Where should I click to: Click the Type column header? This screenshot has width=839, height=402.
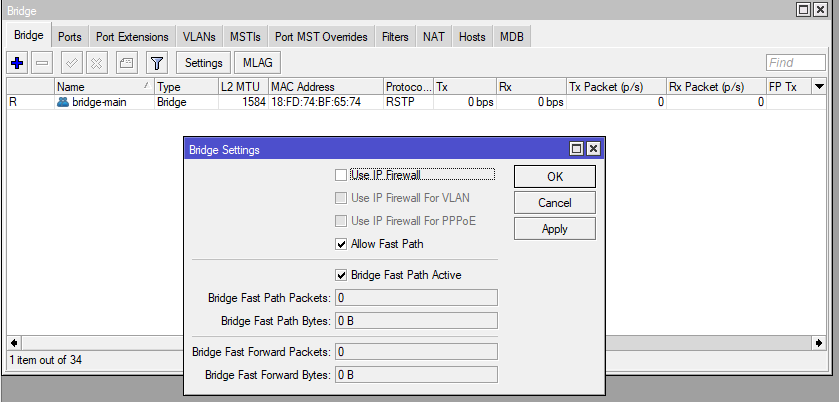pyautogui.click(x=186, y=87)
